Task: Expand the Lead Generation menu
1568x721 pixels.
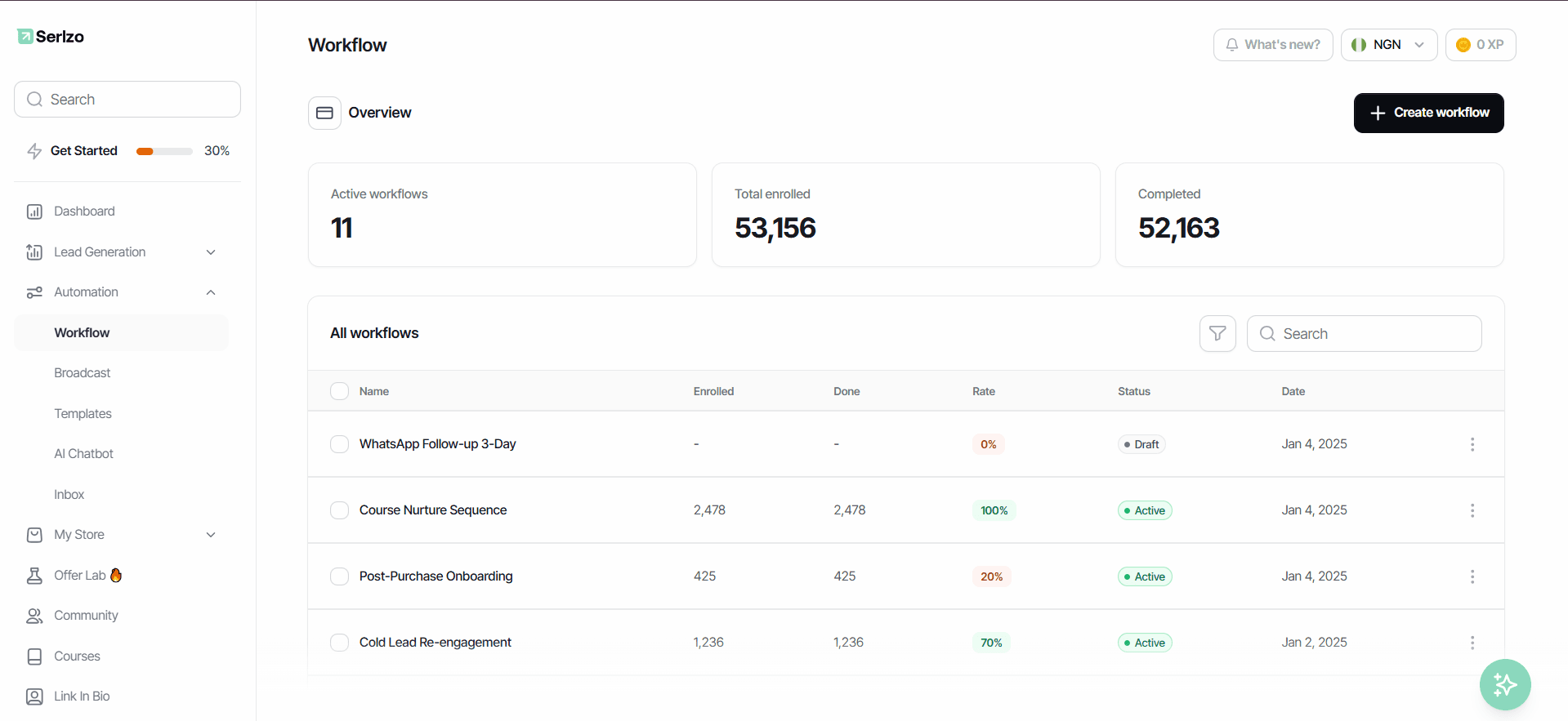Action: [121, 252]
